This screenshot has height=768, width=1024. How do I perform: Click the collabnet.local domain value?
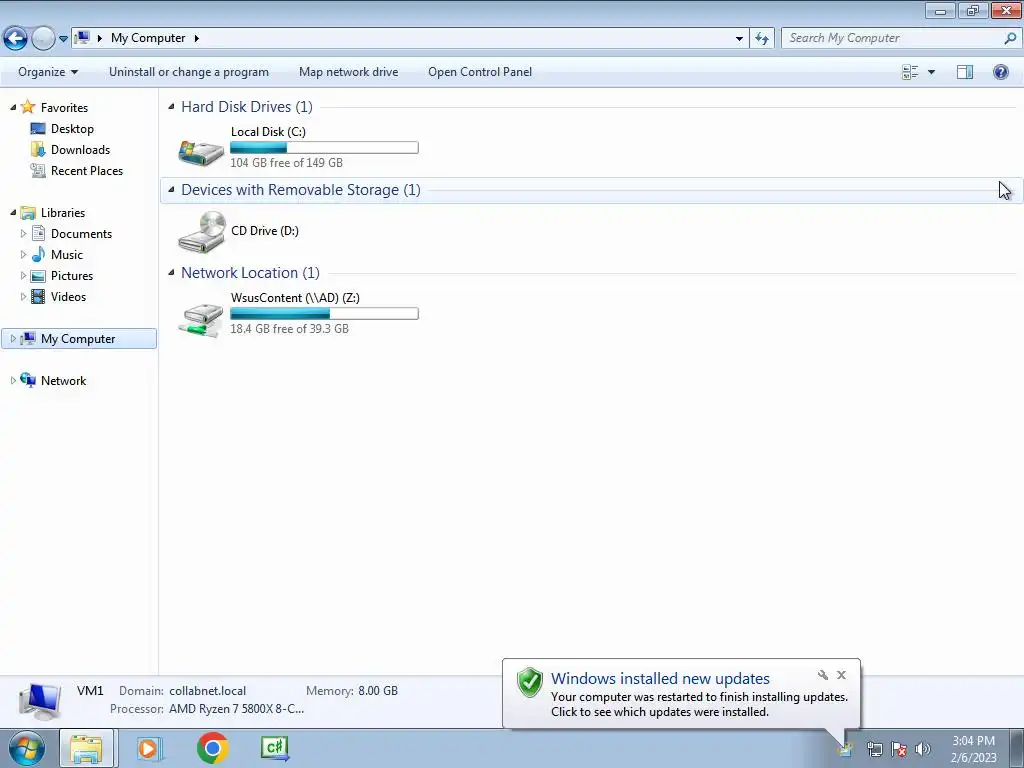[x=208, y=691]
